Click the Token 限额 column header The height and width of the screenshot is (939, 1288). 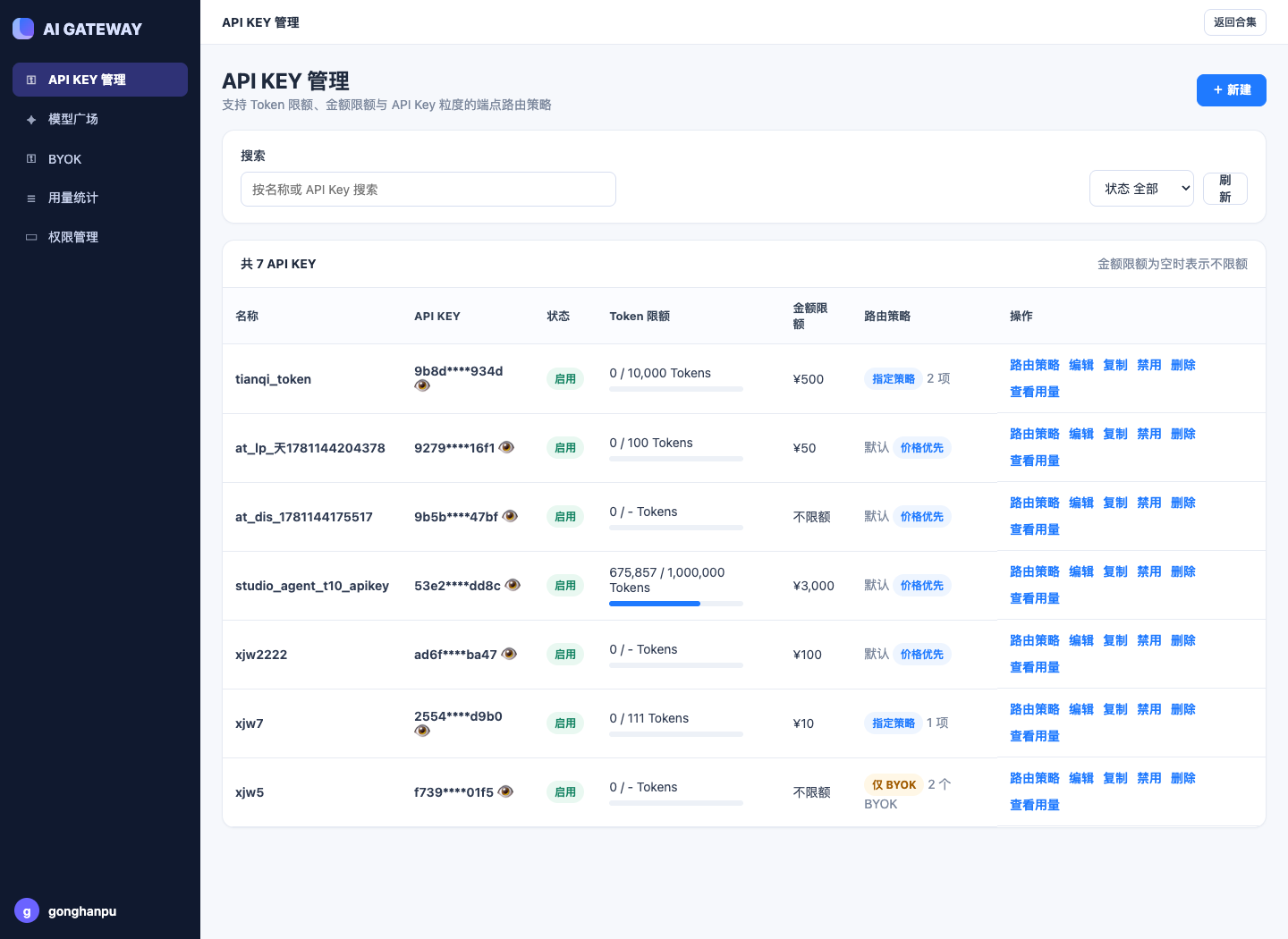[640, 316]
